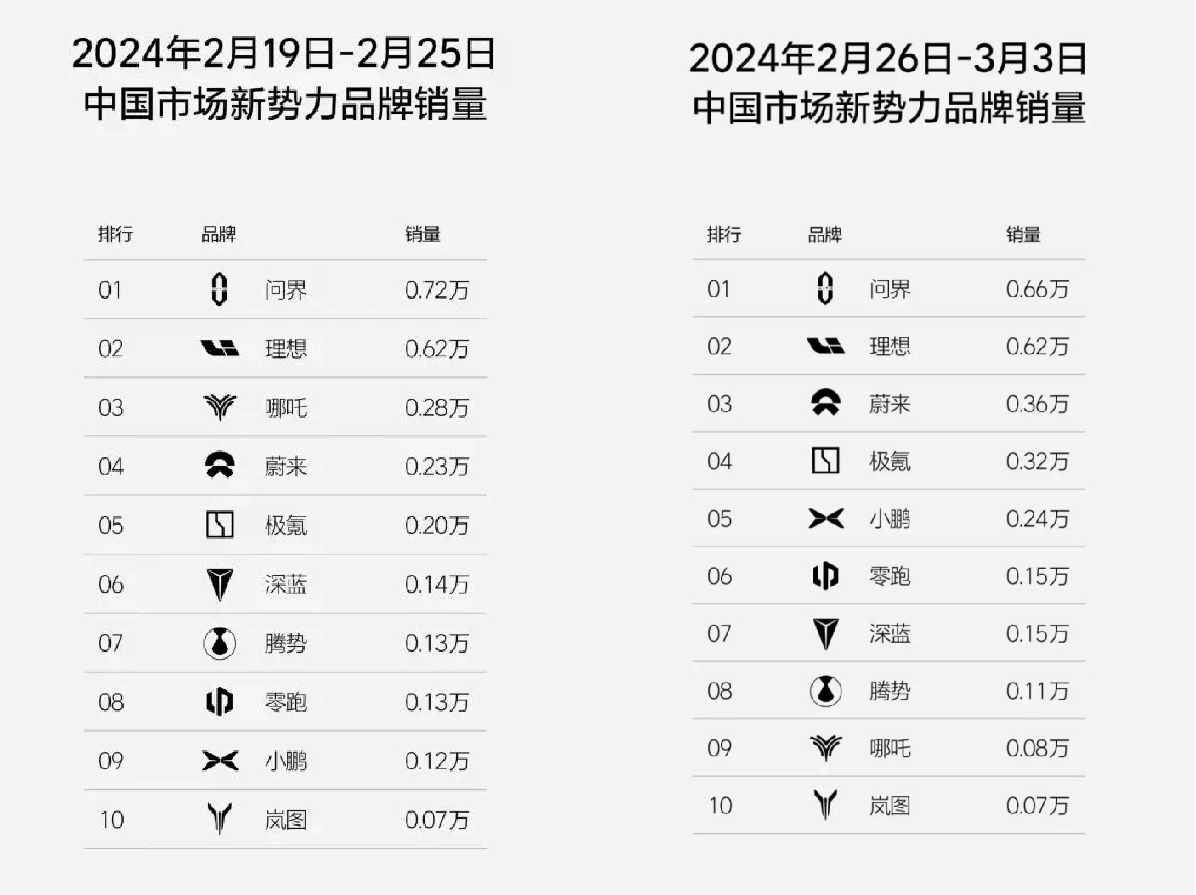This screenshot has width=1196, height=895.
Task: Click the 零跑 logo beside 0.15万 sales
Action: (x=825, y=576)
